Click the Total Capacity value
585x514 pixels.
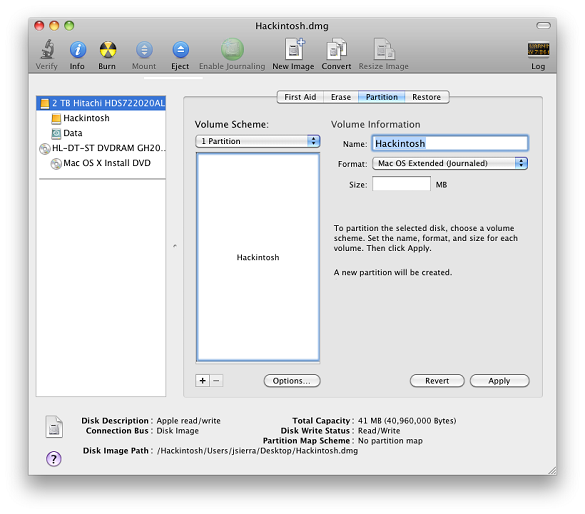click(407, 421)
